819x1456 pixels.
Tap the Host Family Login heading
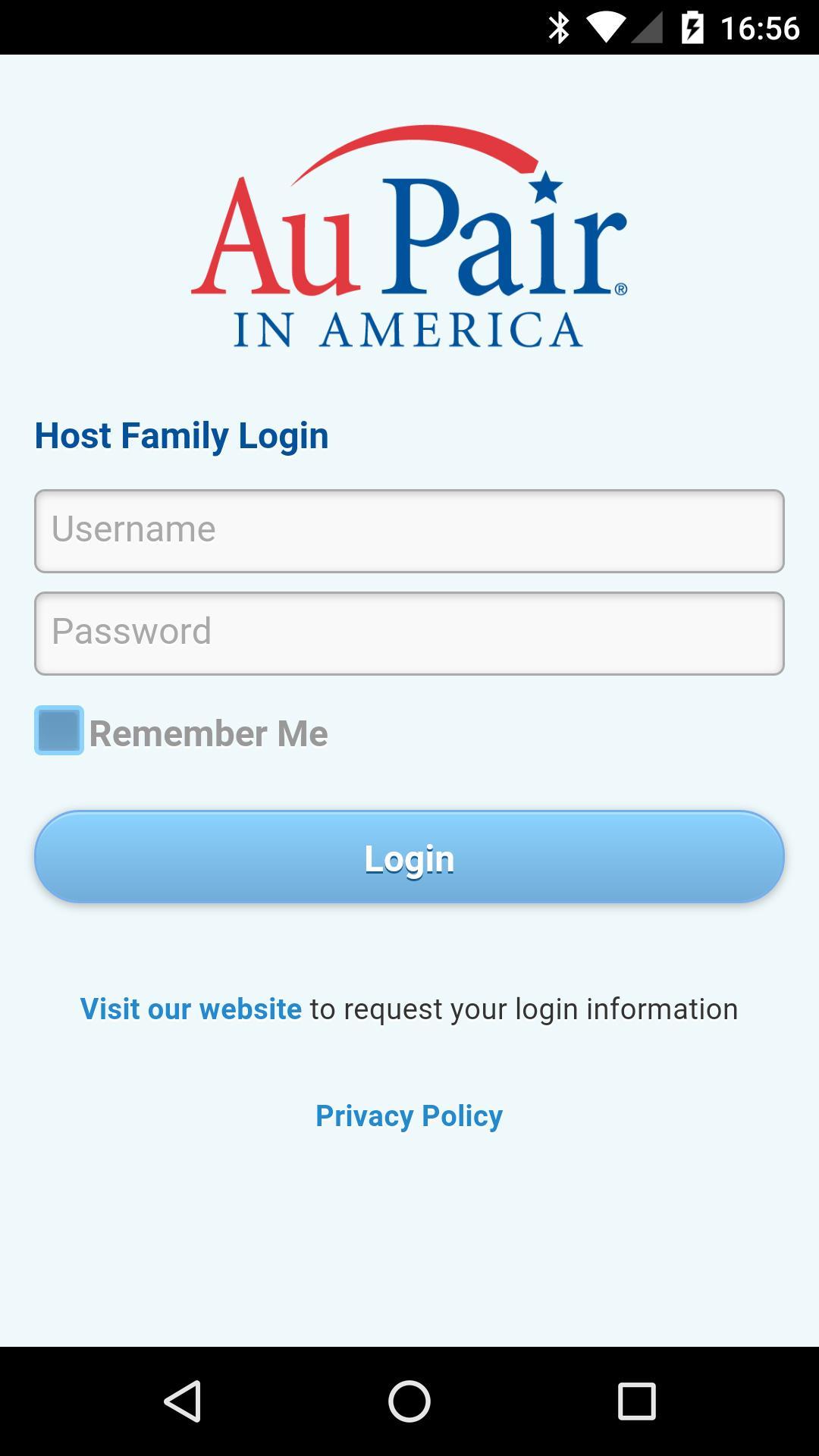point(182,436)
